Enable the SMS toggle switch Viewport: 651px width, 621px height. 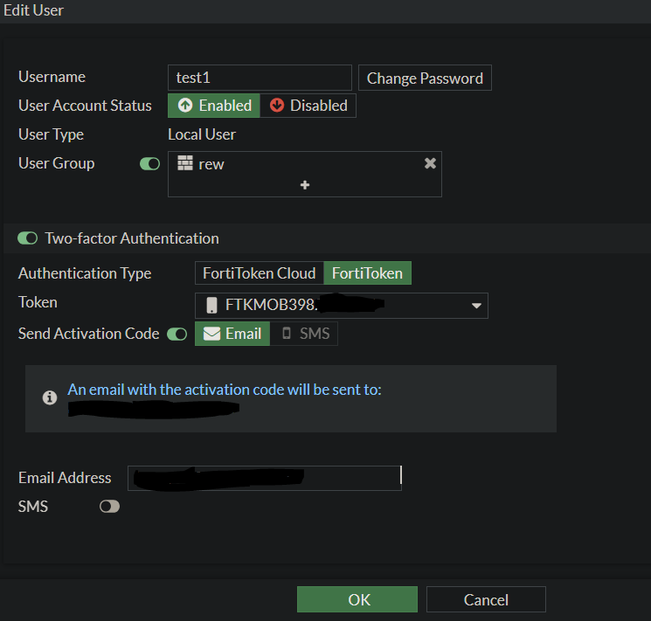tap(109, 507)
